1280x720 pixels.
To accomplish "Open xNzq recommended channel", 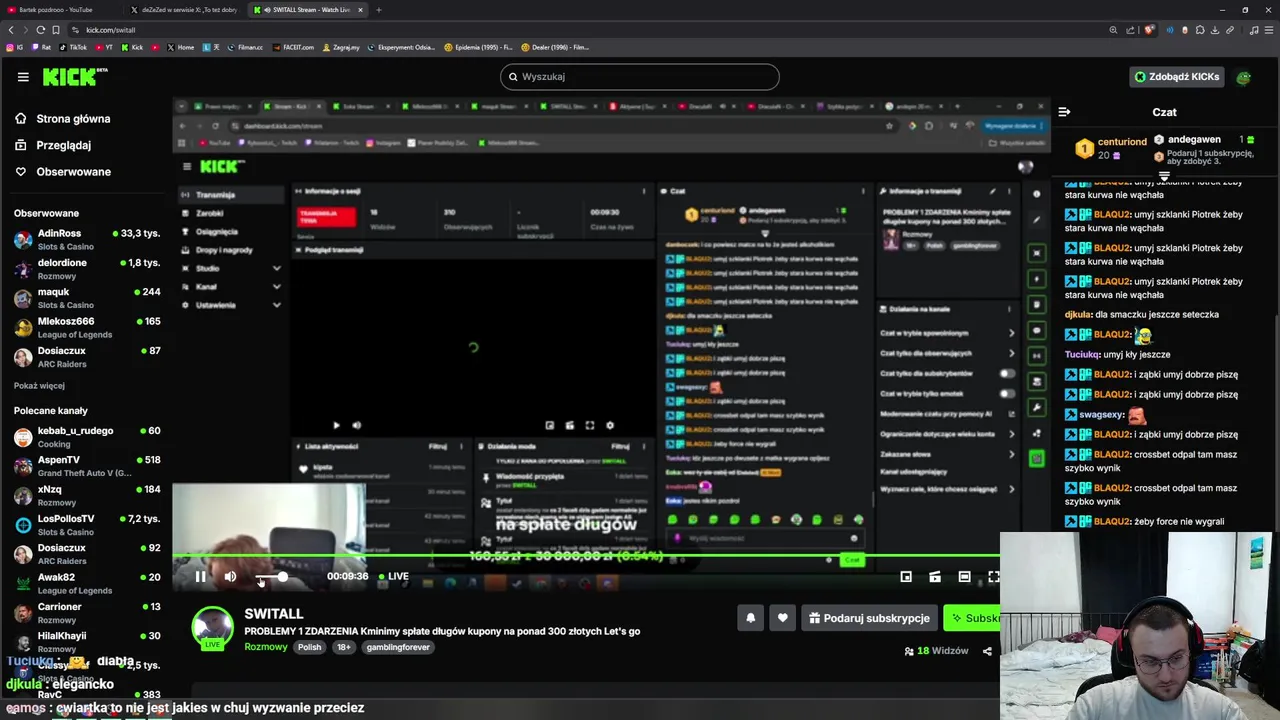I will point(87,495).
